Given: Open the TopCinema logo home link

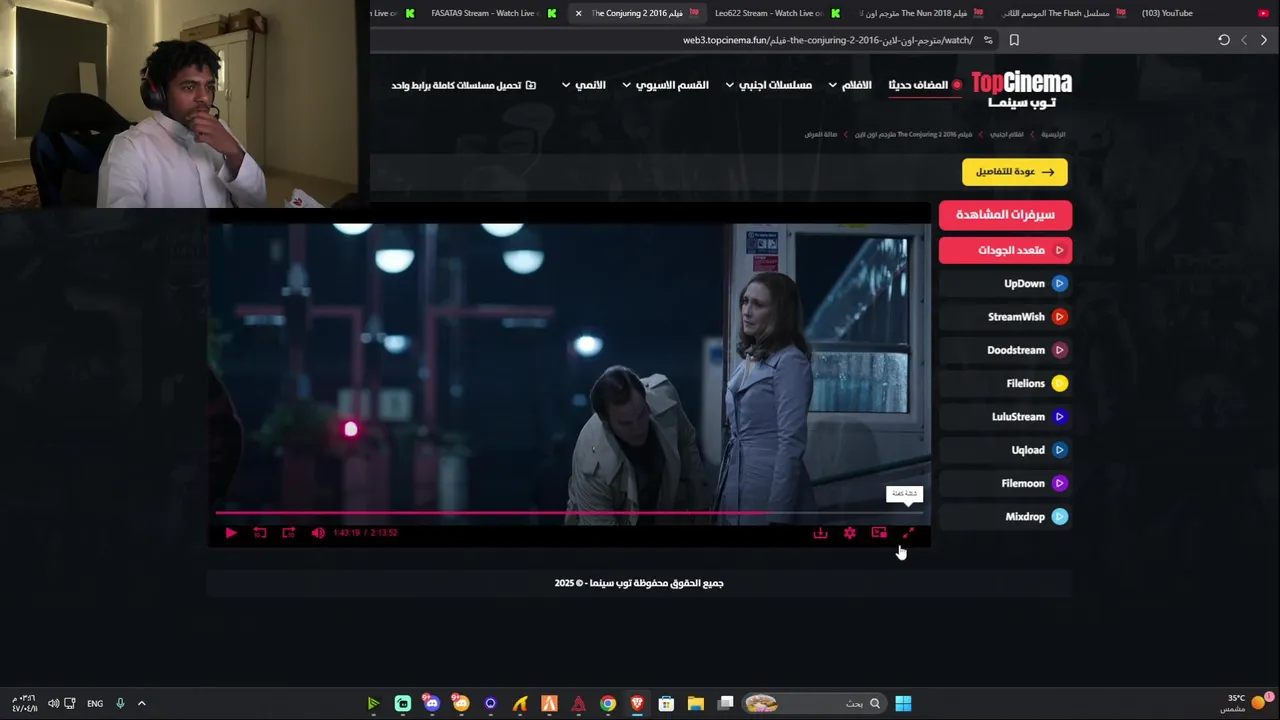Looking at the screenshot, I should point(1021,89).
